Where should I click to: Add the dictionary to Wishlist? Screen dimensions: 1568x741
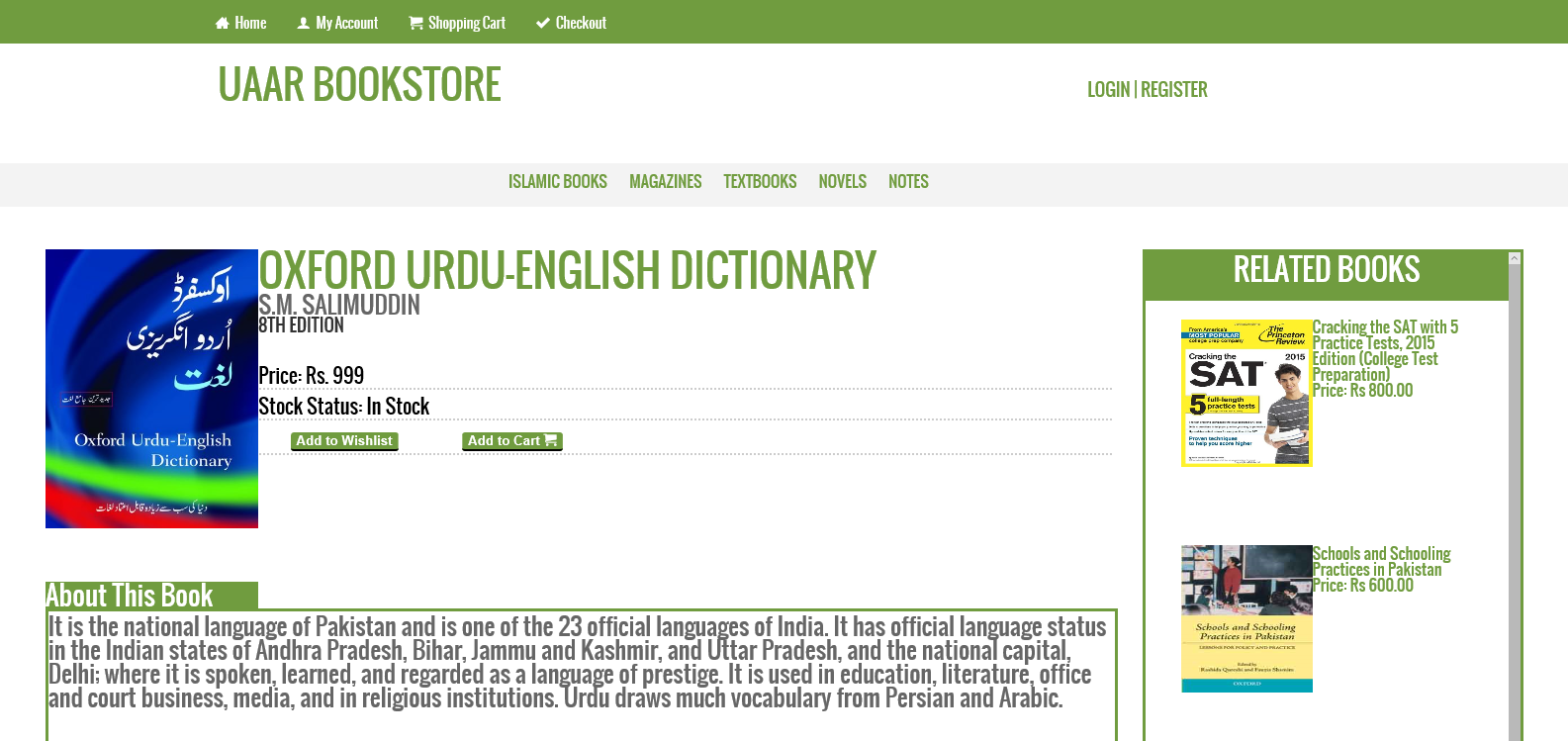click(x=344, y=441)
